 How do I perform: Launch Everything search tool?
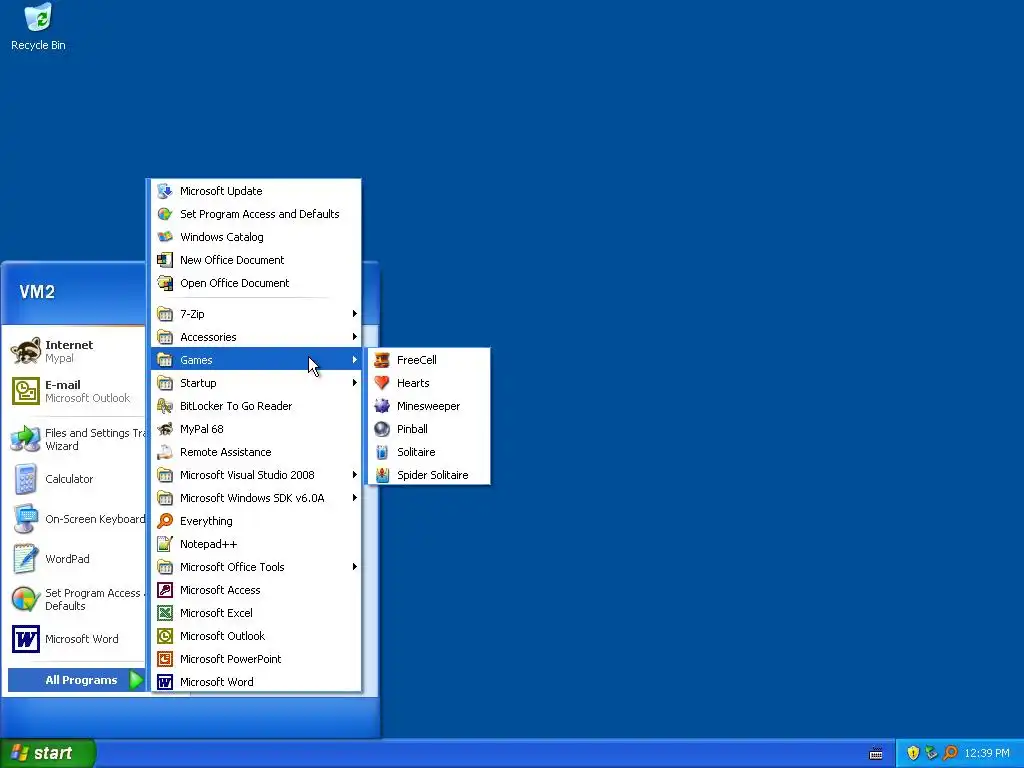[x=256, y=520]
